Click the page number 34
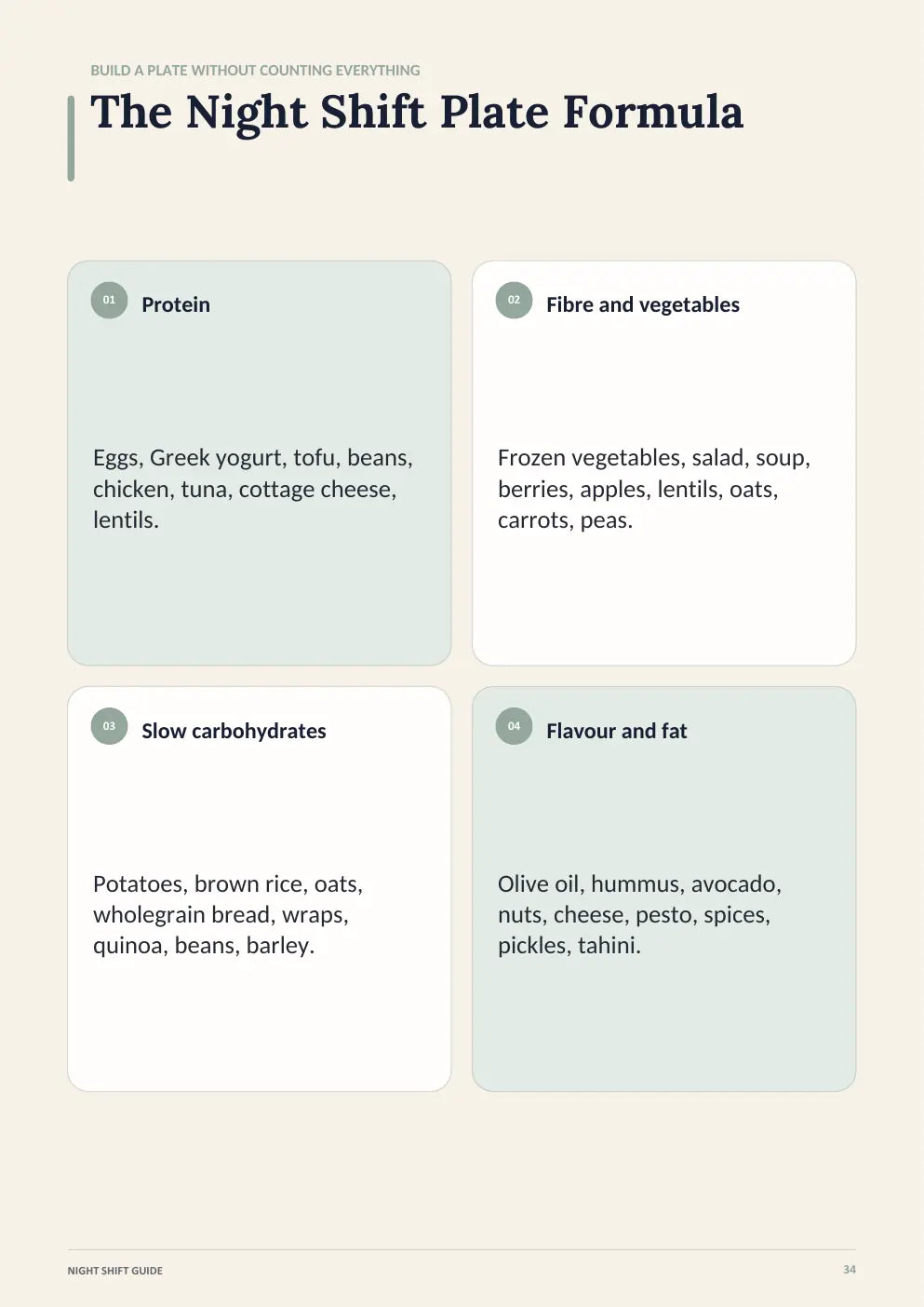924x1307 pixels. pyautogui.click(x=850, y=1270)
